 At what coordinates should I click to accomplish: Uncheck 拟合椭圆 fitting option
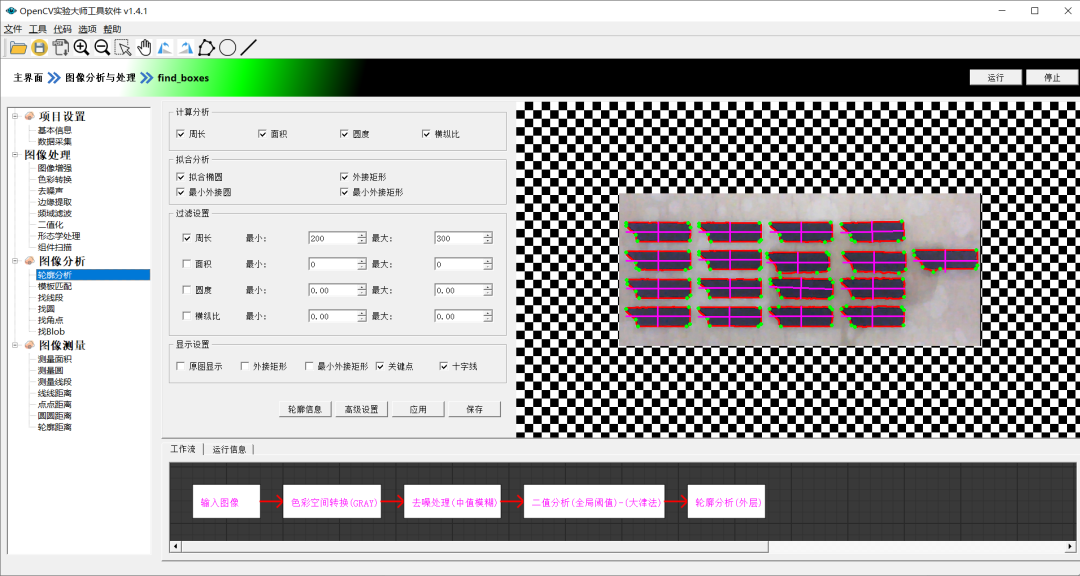[180, 177]
